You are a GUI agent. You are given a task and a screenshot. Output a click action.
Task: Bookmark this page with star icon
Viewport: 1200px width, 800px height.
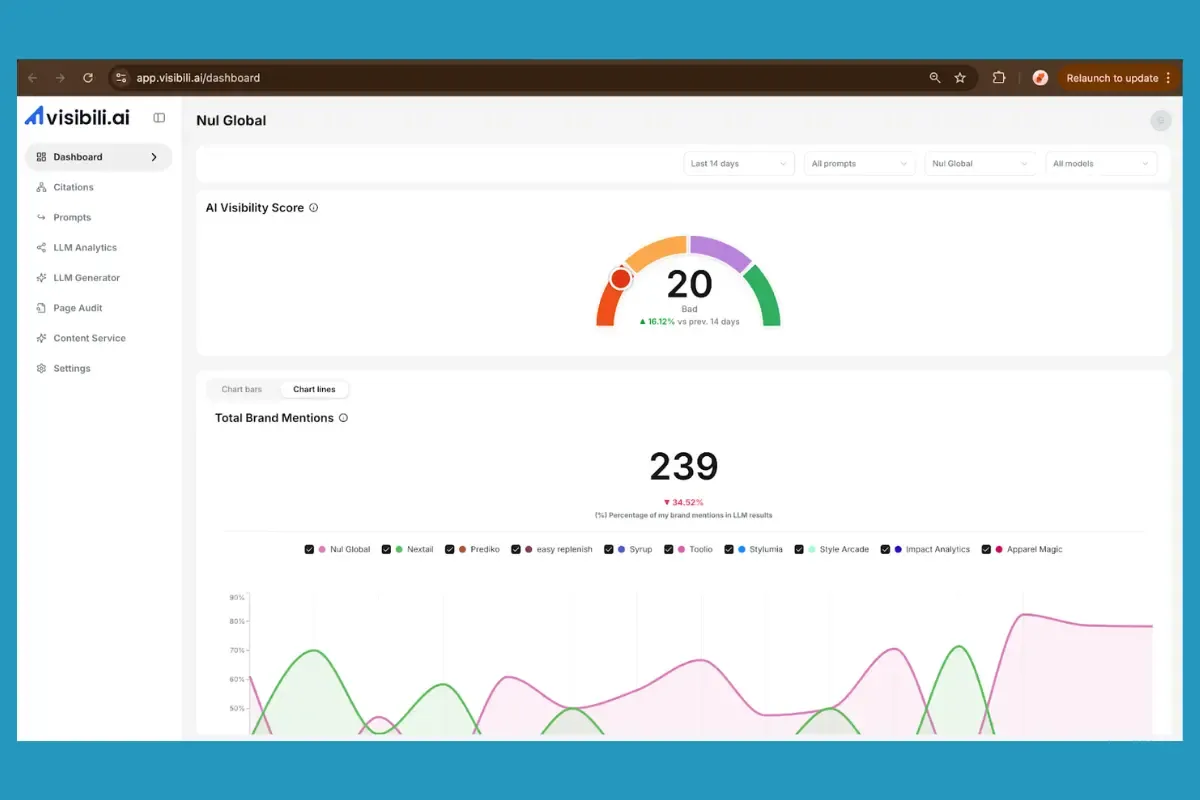tap(960, 78)
